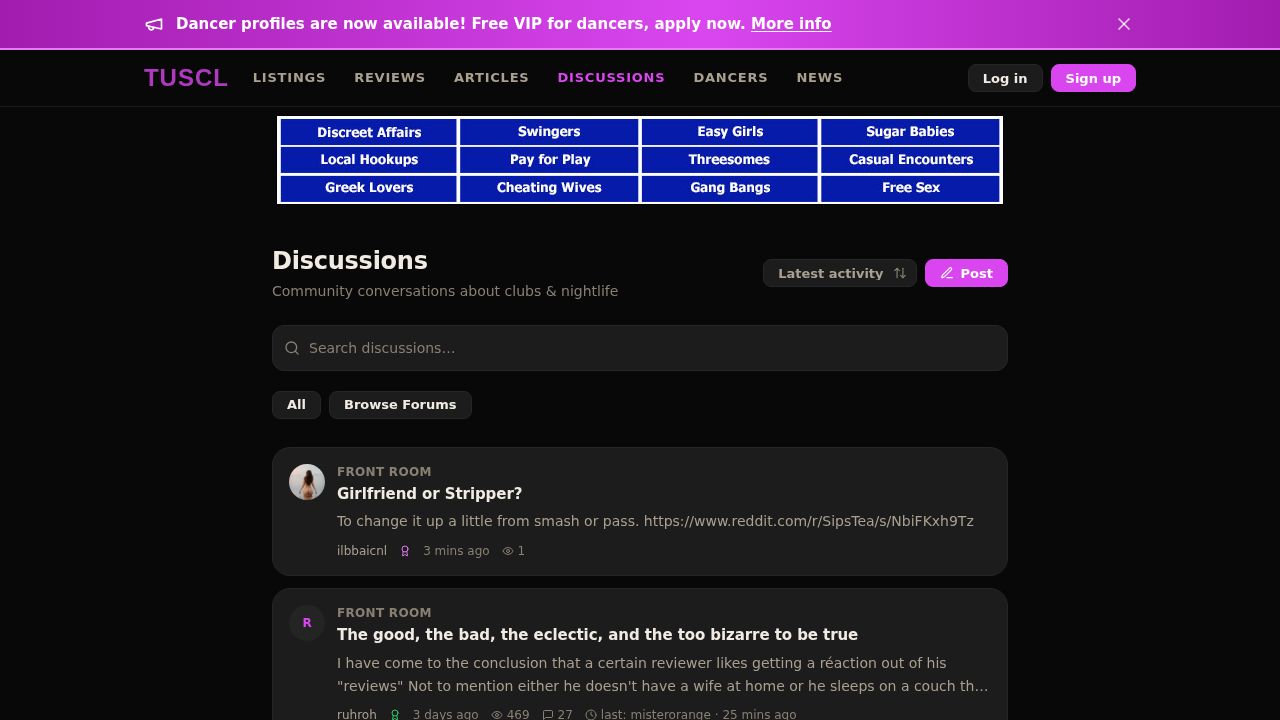Click FRONT ROOM label above Girlfriend or Stripper
Image resolution: width=1280 pixels, height=720 pixels.
(x=384, y=472)
